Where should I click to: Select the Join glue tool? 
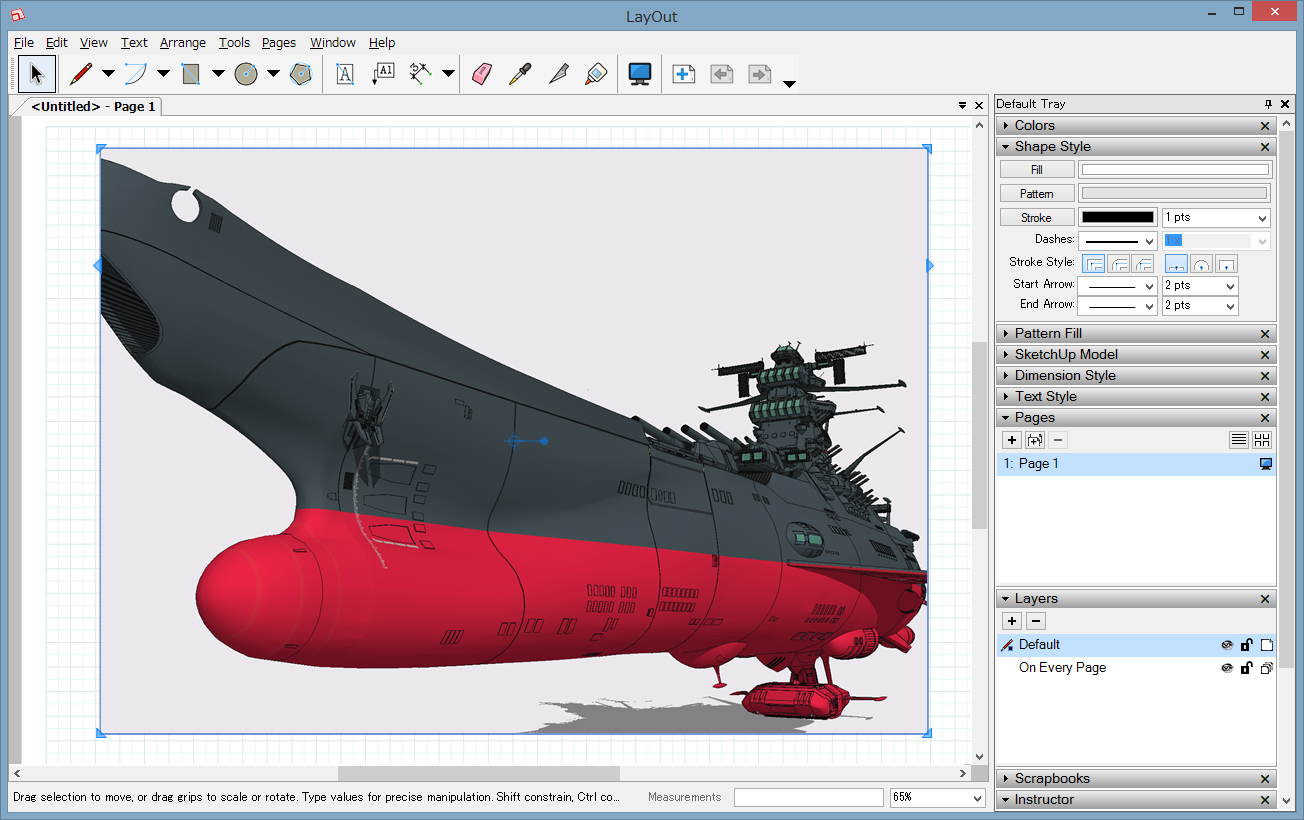pyautogui.click(x=596, y=74)
